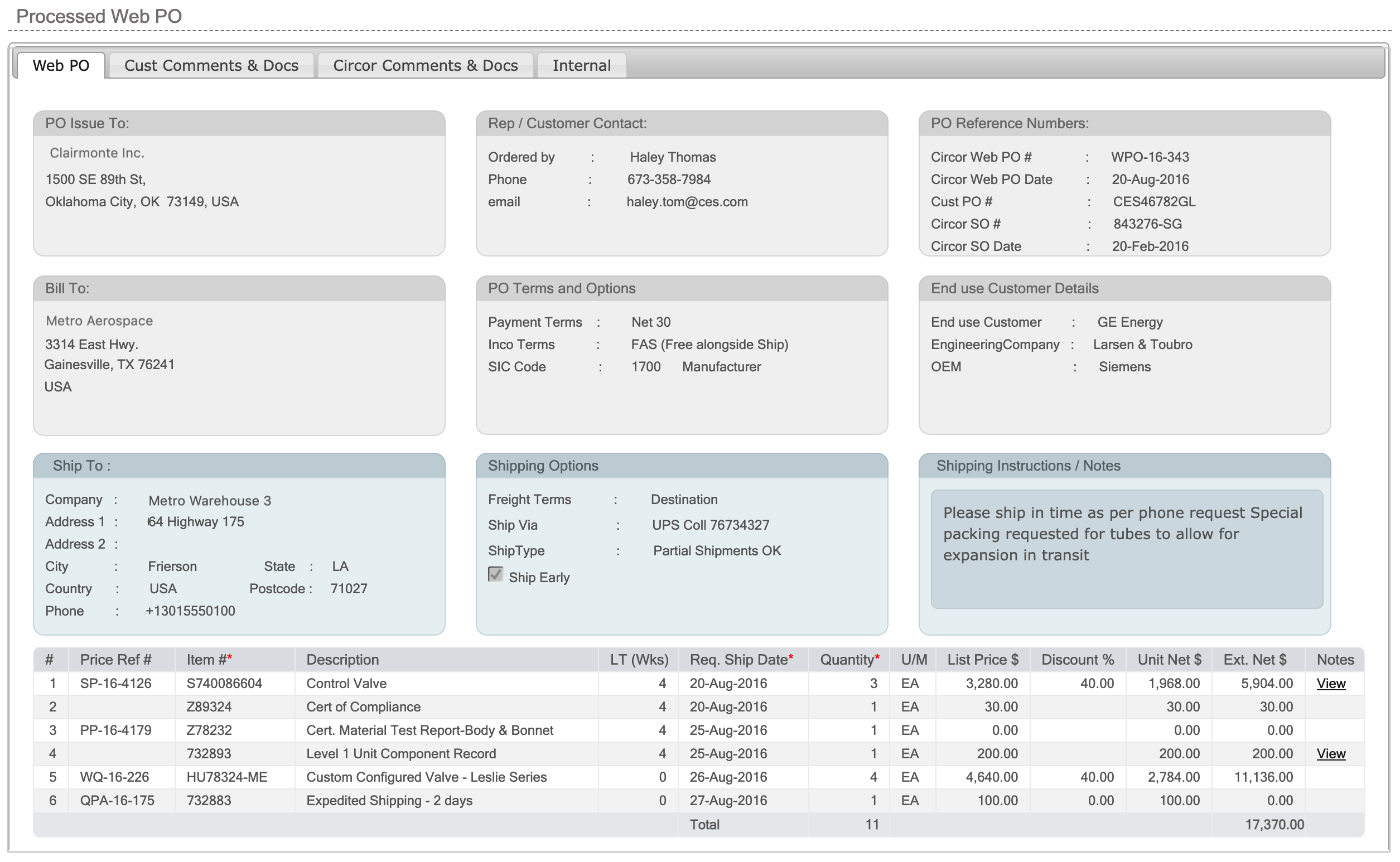Viewport: 1400px width, 862px height.
Task: Click Circor SO Date 20-Feb-2016
Action: [1150, 246]
